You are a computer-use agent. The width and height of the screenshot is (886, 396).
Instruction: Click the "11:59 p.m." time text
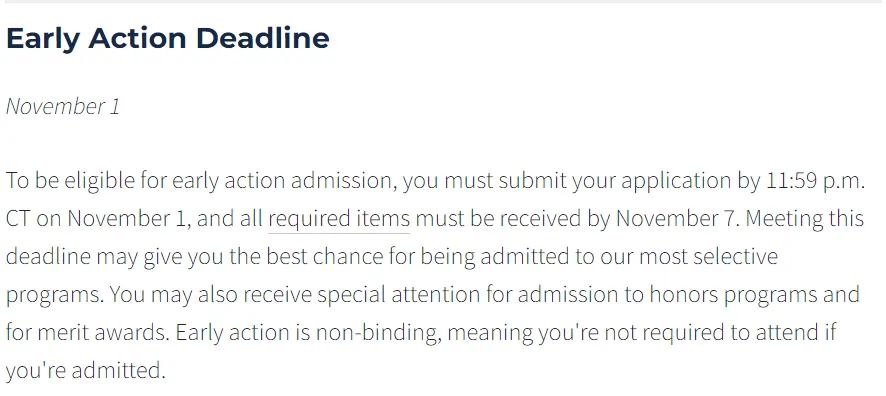pyautogui.click(x=815, y=181)
